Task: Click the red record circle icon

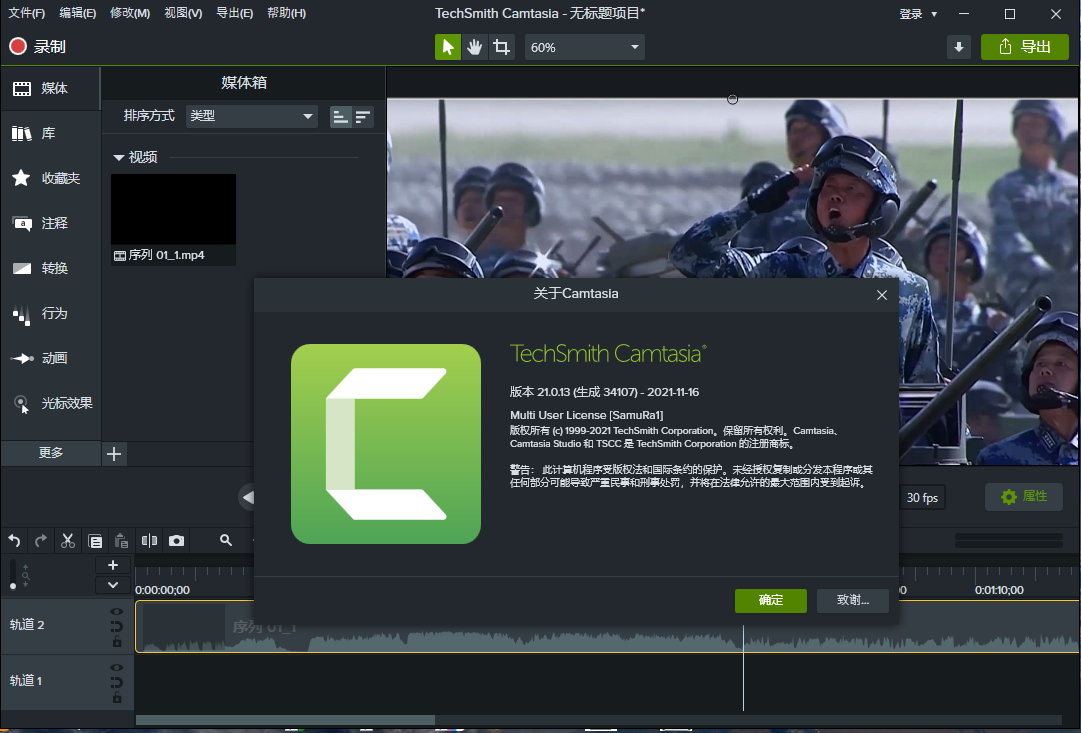Action: 18,46
